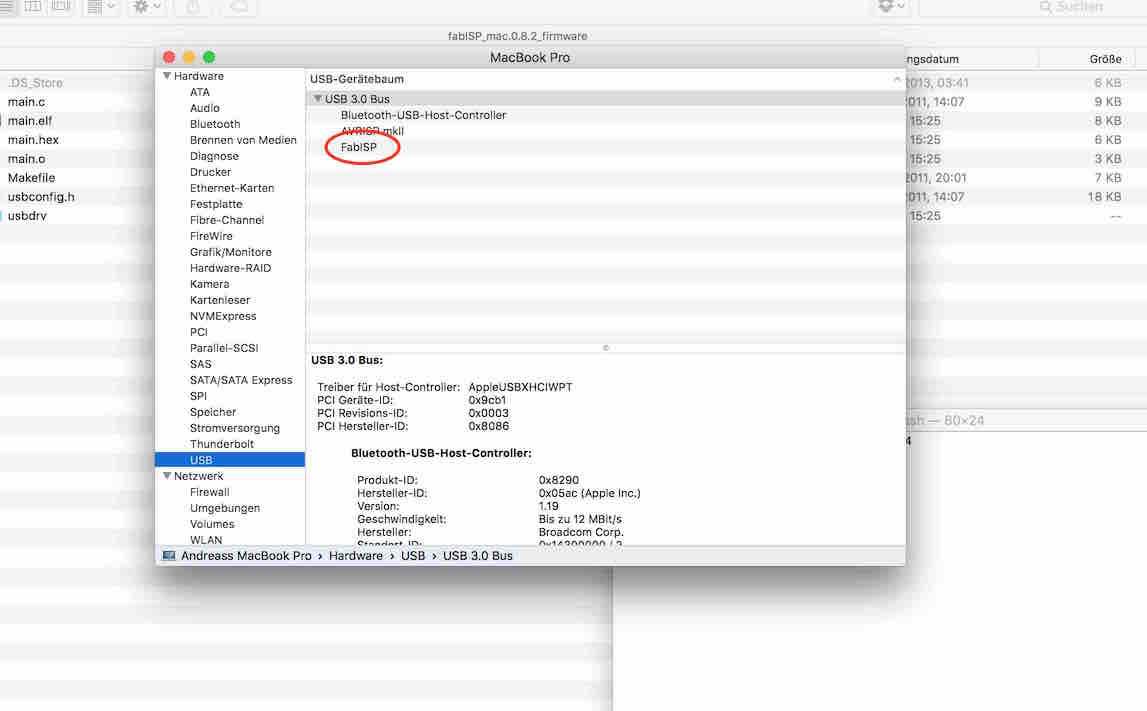Choose Diagnose in the sidebar
This screenshot has height=711, width=1147.
coord(214,157)
